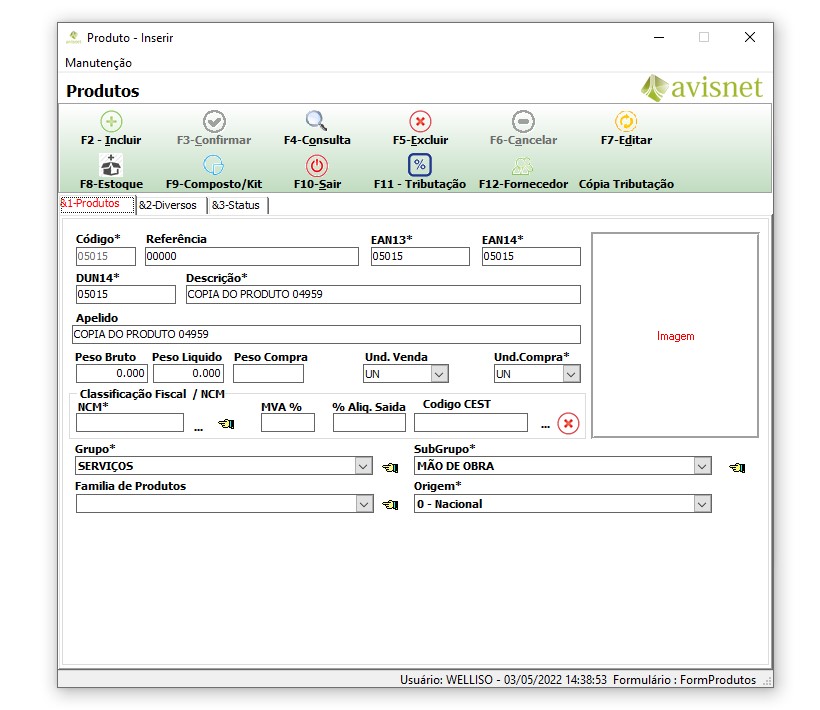This screenshot has height=710, width=820.
Task: Open F4-Consulta magnifying glass search
Action: click(316, 121)
